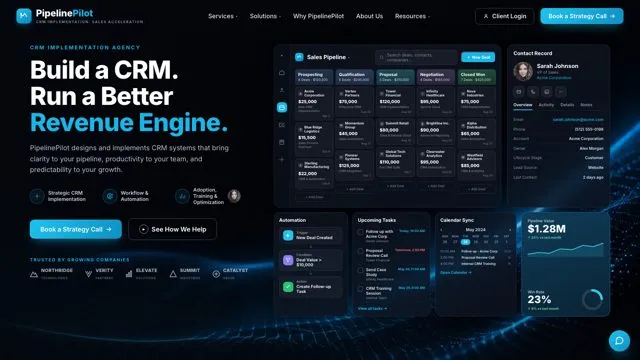Click the home icon in dashboard sidebar

(282, 73)
